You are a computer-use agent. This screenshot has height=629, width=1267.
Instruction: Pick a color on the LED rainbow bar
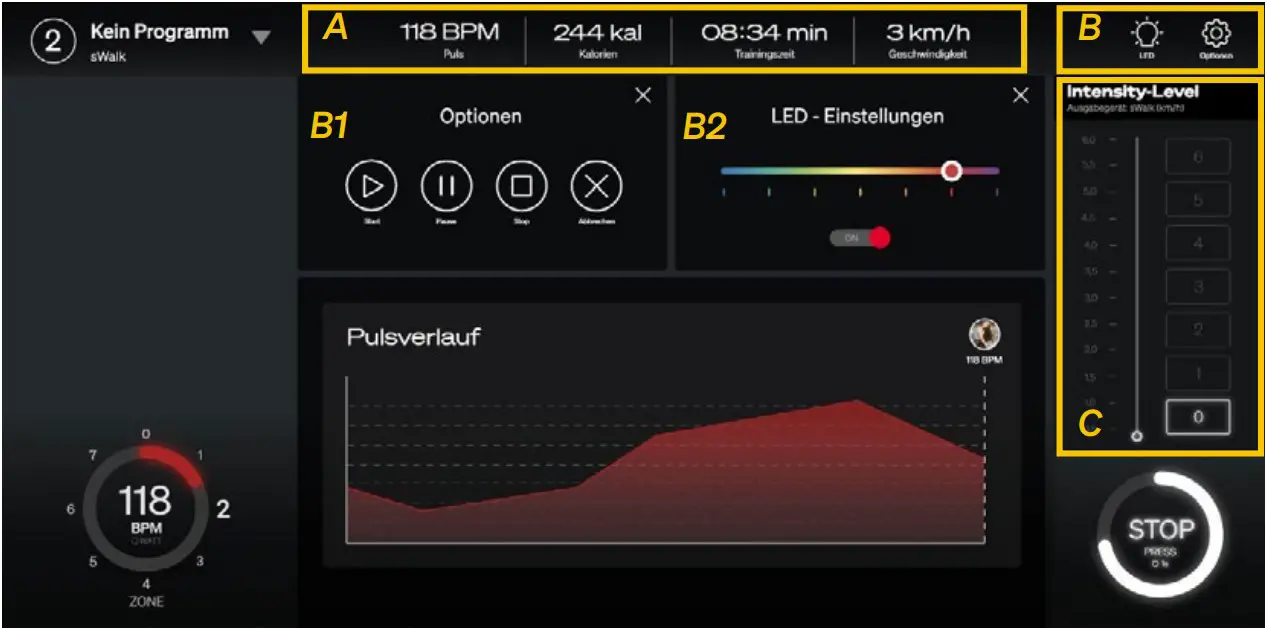point(859,171)
